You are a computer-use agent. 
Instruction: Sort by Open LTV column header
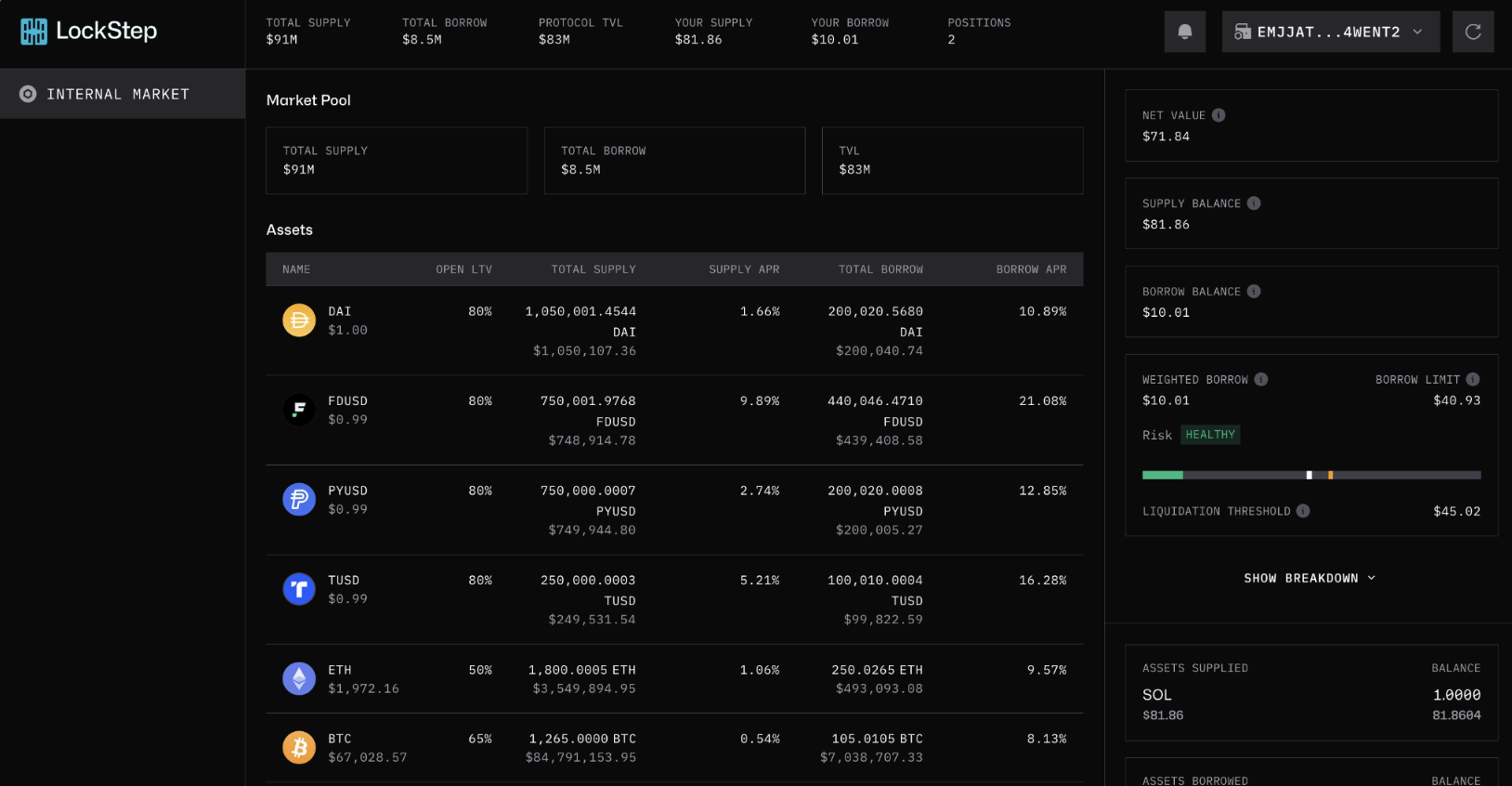pyautogui.click(x=463, y=269)
